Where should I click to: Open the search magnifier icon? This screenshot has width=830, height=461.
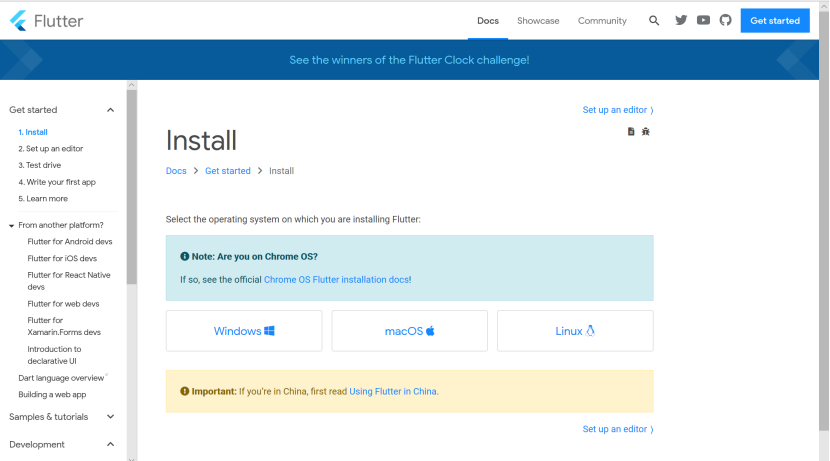654,21
